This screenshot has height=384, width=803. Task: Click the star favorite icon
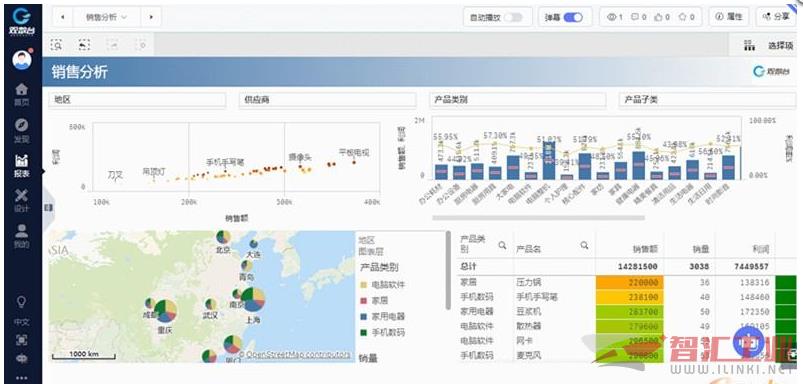click(682, 17)
